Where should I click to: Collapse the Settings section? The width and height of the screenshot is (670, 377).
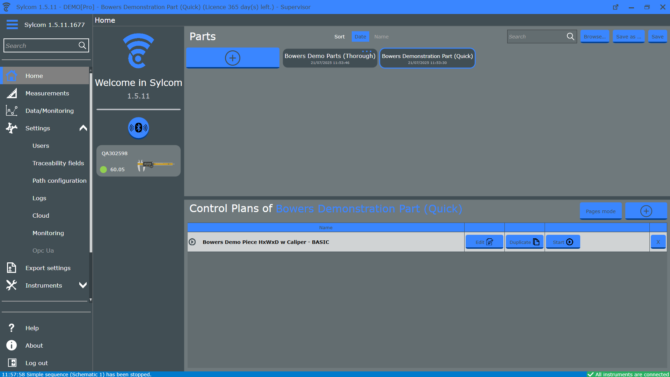(x=83, y=128)
